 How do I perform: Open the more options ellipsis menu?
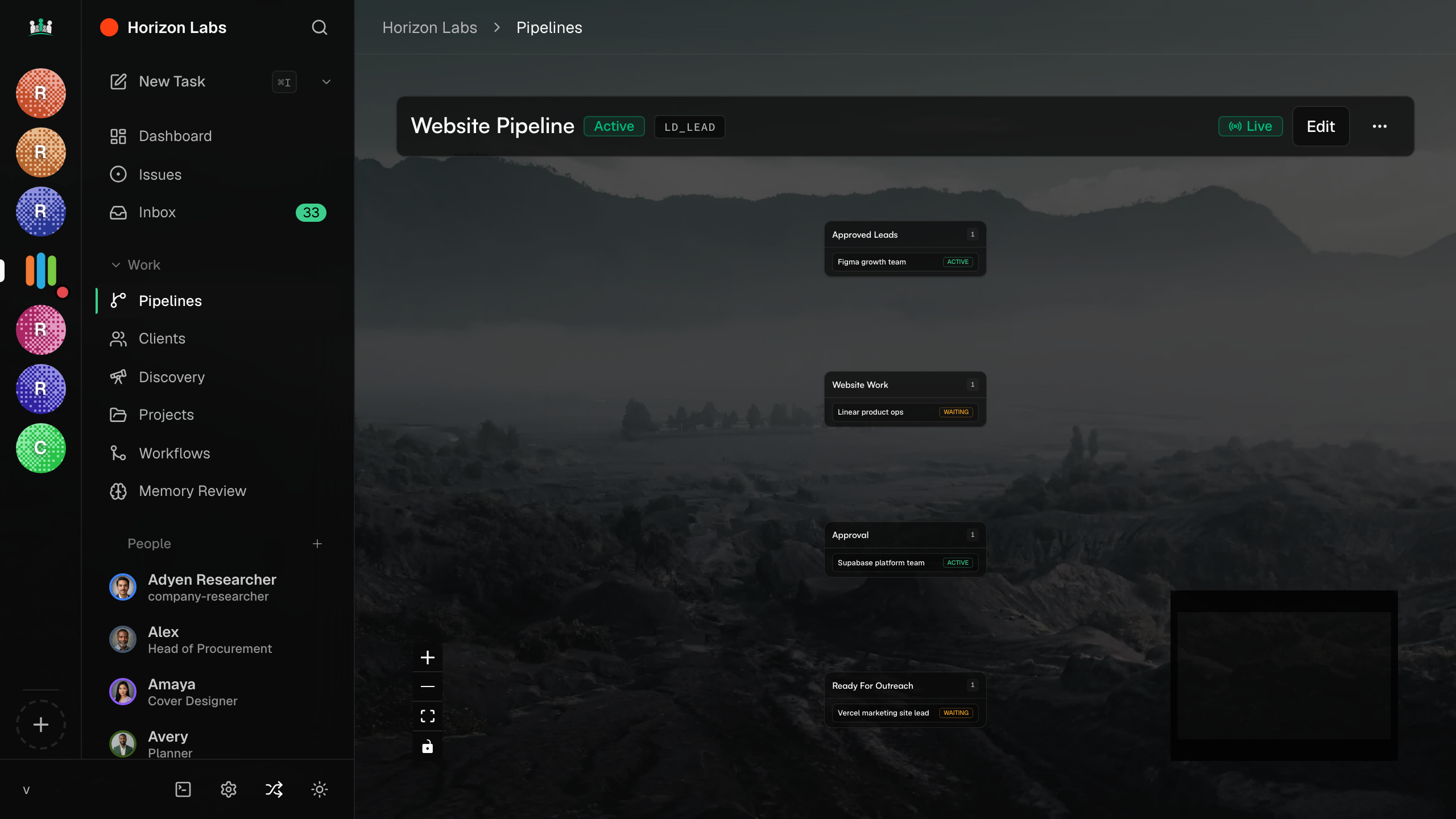click(1380, 126)
